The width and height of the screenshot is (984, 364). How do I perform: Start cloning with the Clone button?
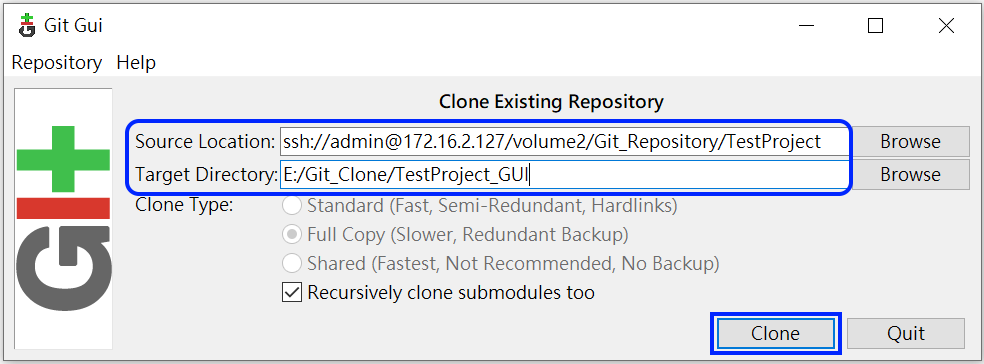[x=776, y=333]
